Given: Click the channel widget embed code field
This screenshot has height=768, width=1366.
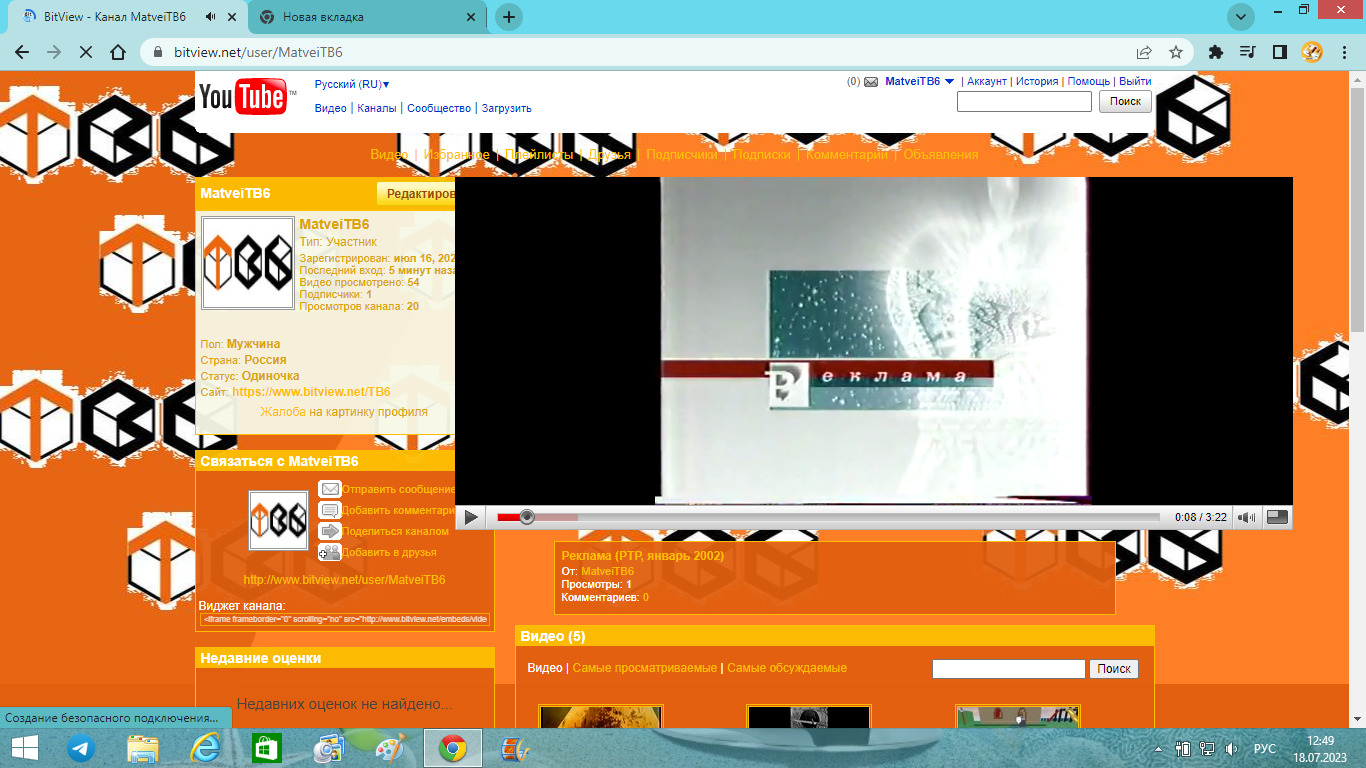Looking at the screenshot, I should point(345,619).
